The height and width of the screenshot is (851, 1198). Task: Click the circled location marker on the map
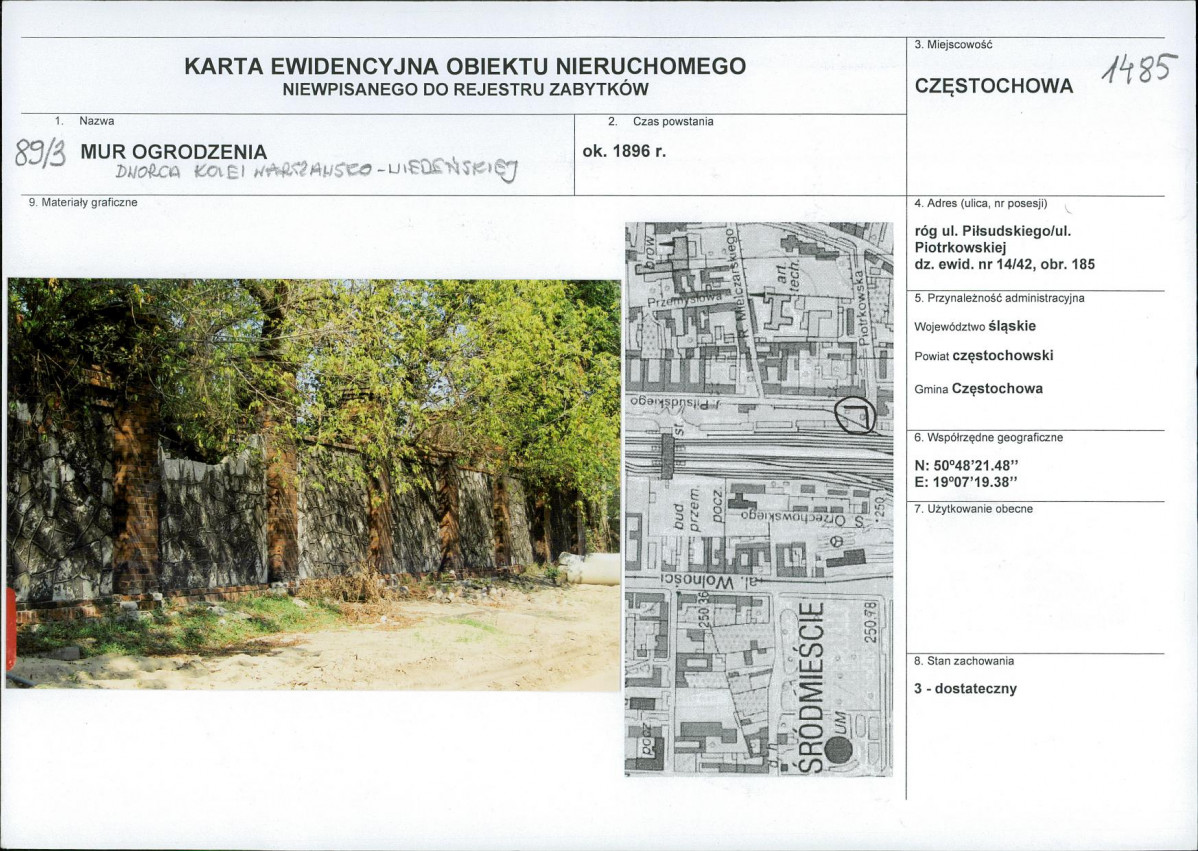[855, 416]
